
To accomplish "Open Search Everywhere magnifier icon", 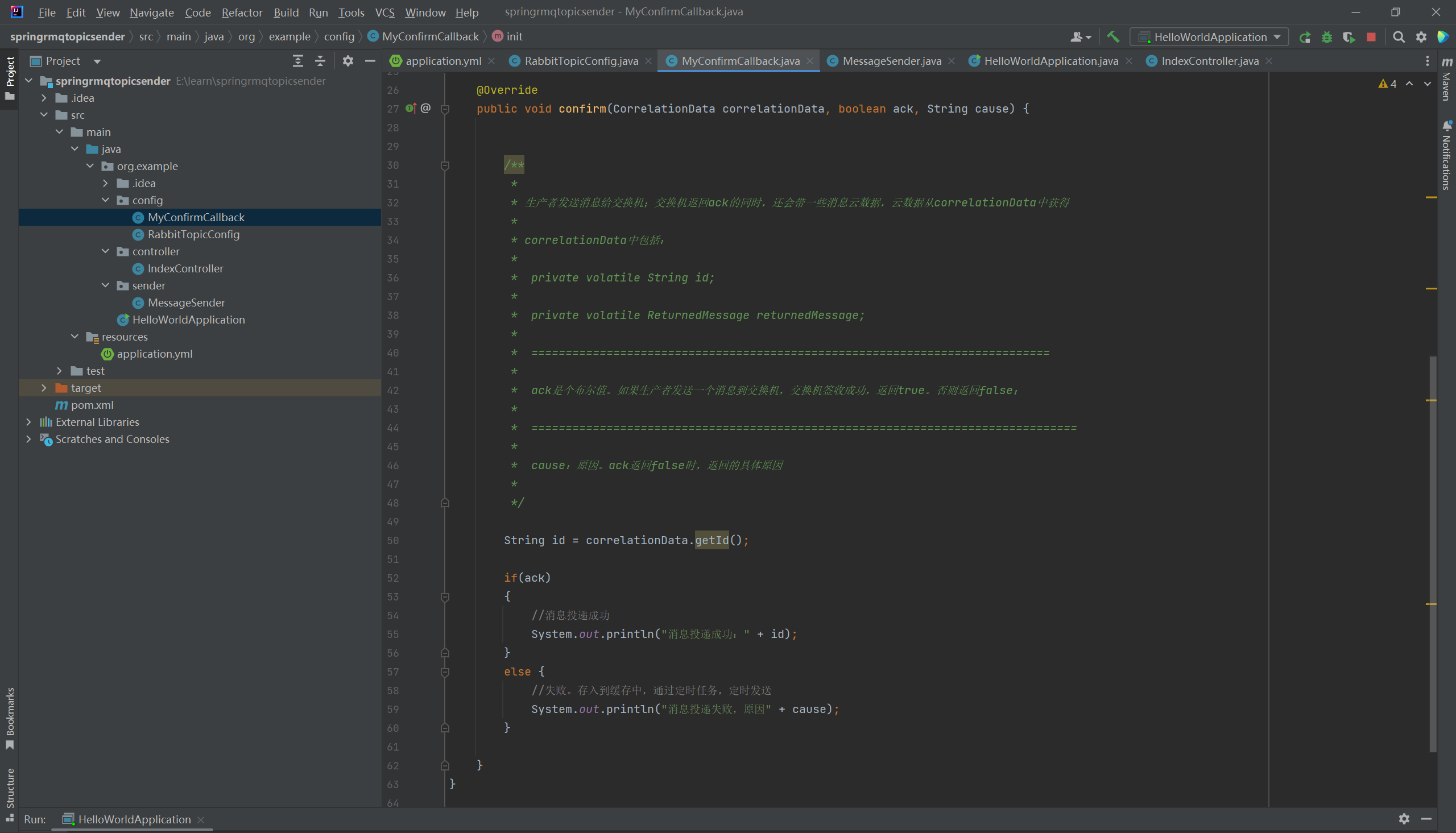I will click(x=1398, y=37).
